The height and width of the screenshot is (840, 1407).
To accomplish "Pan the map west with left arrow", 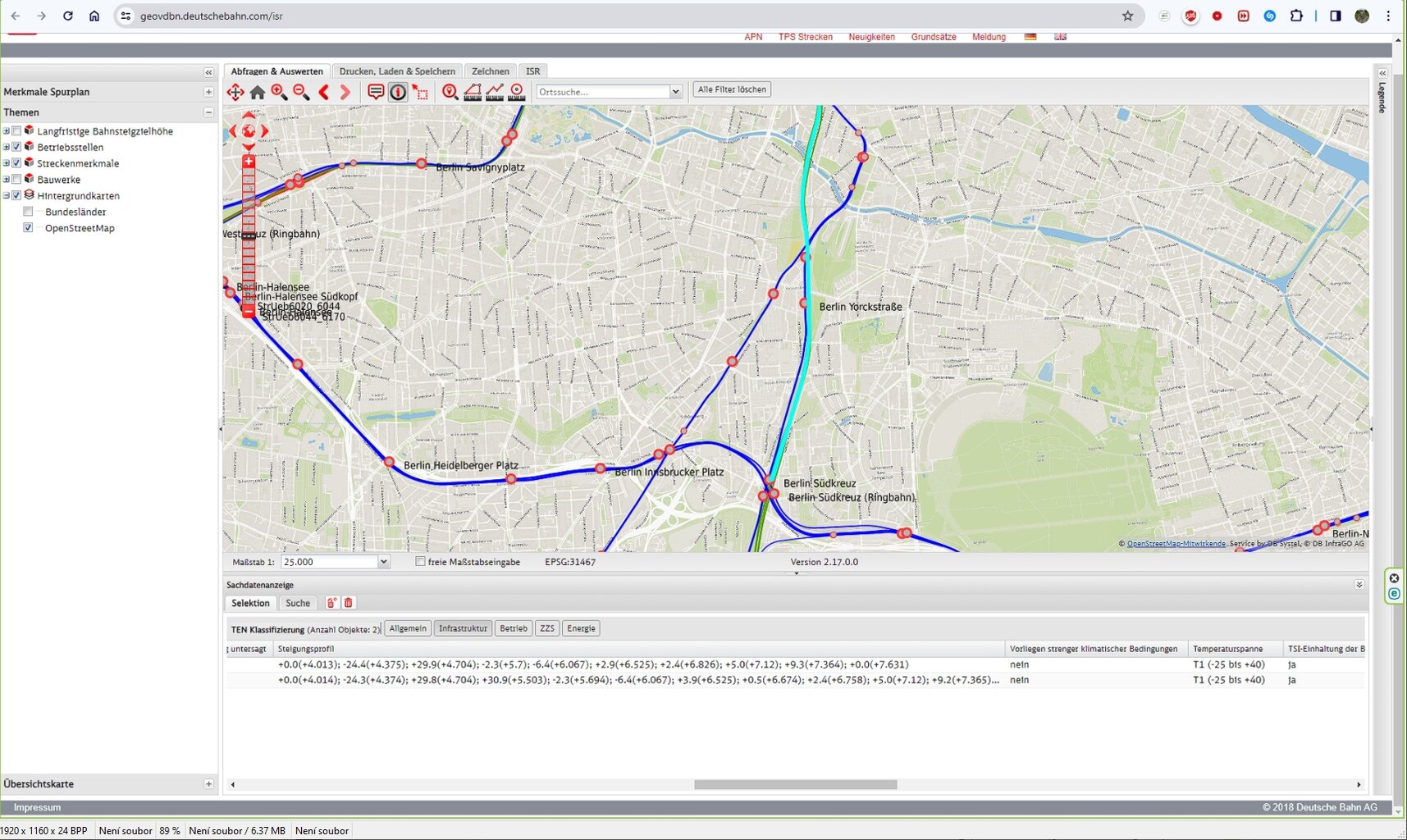I will tap(233, 130).
